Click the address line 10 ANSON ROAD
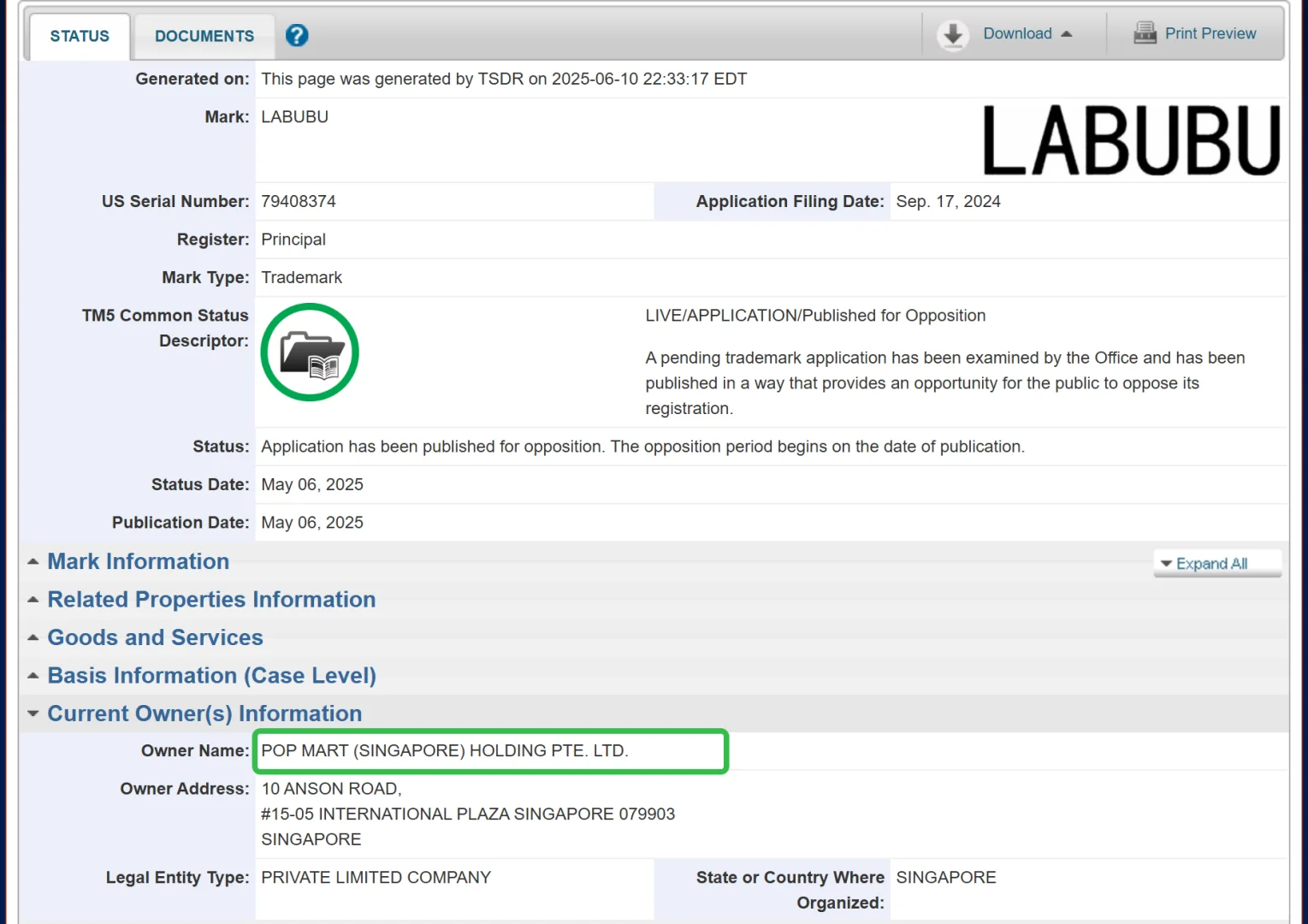 pos(331,789)
